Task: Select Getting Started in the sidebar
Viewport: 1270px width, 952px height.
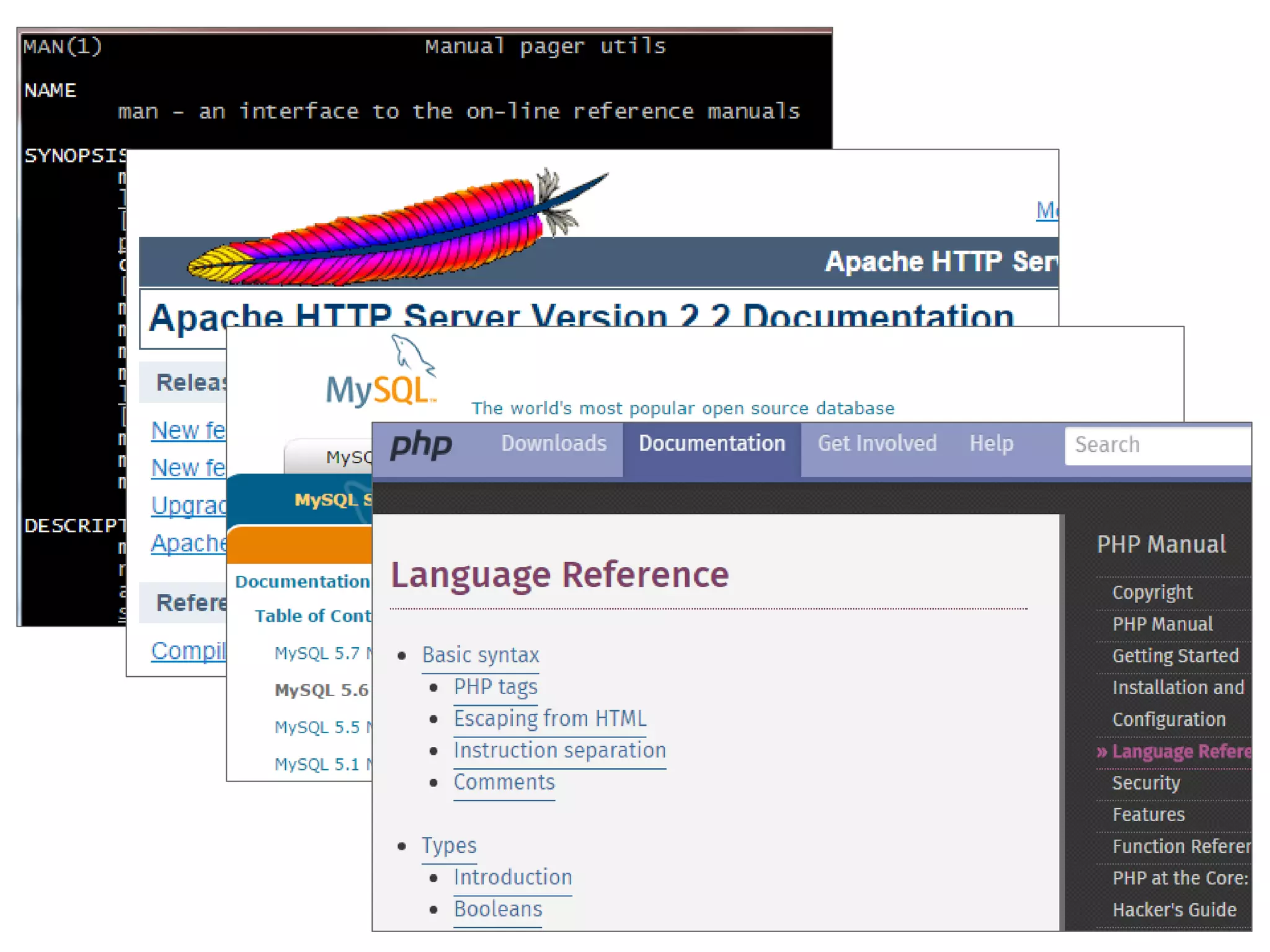Action: (x=1175, y=656)
